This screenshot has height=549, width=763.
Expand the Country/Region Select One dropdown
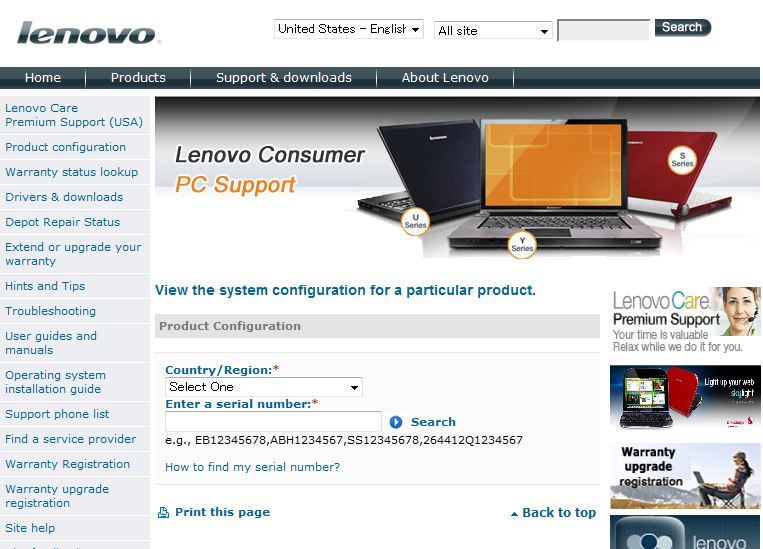click(x=264, y=387)
